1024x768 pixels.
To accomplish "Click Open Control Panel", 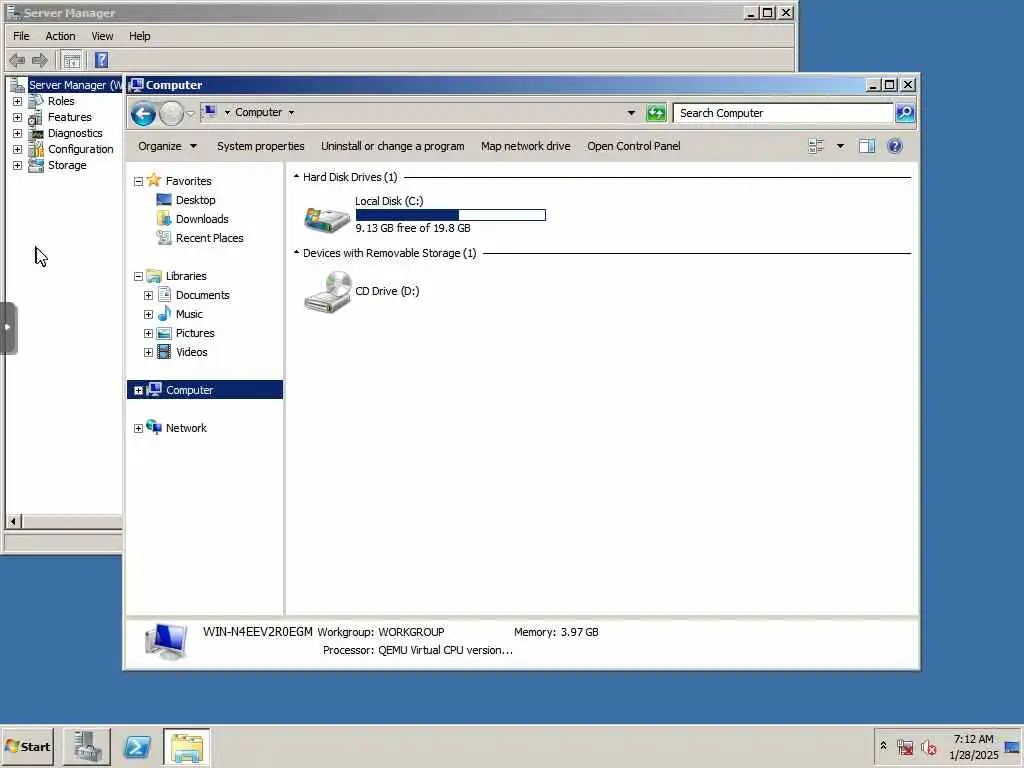I will point(633,146).
